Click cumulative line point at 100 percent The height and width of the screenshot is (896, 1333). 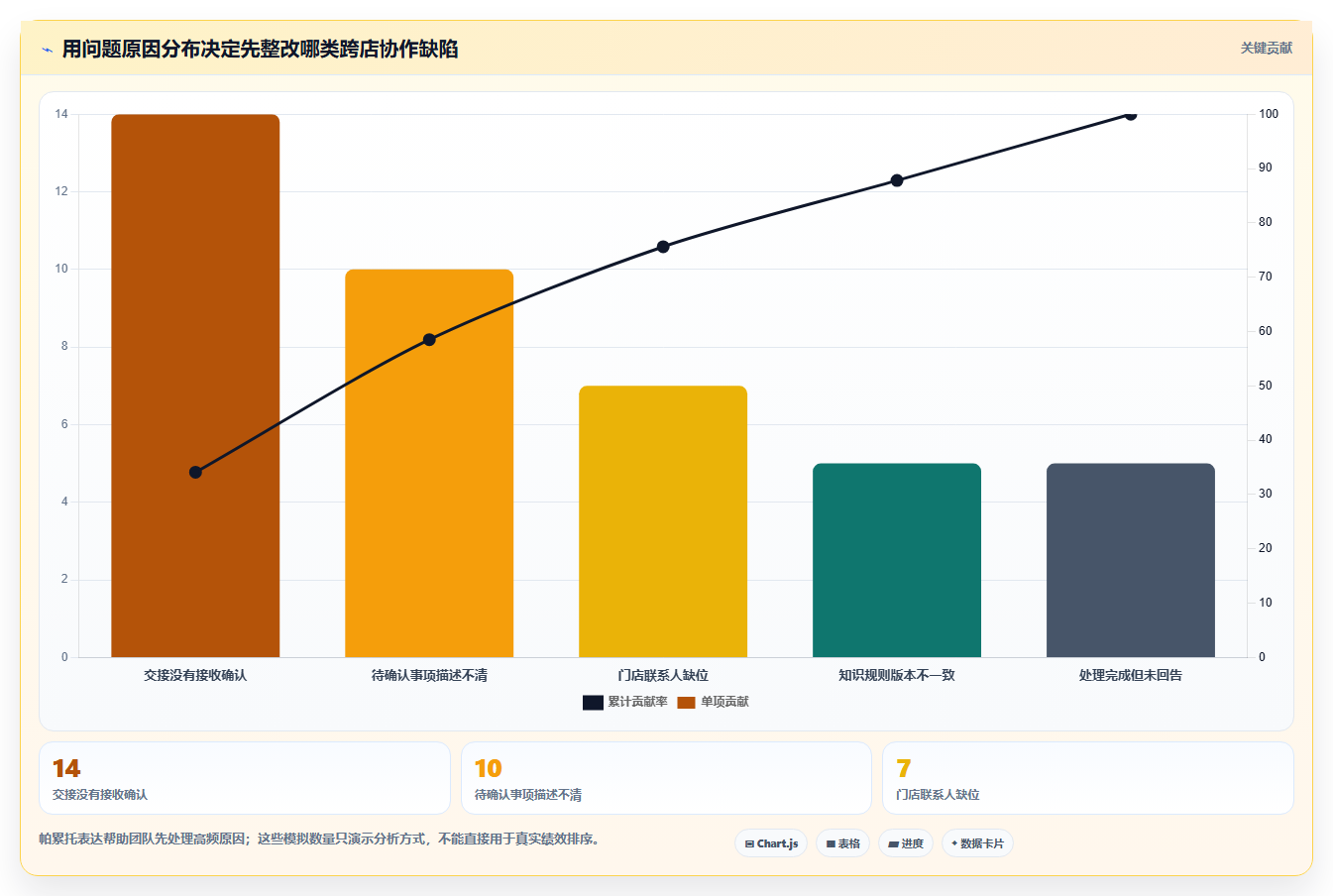1131,114
